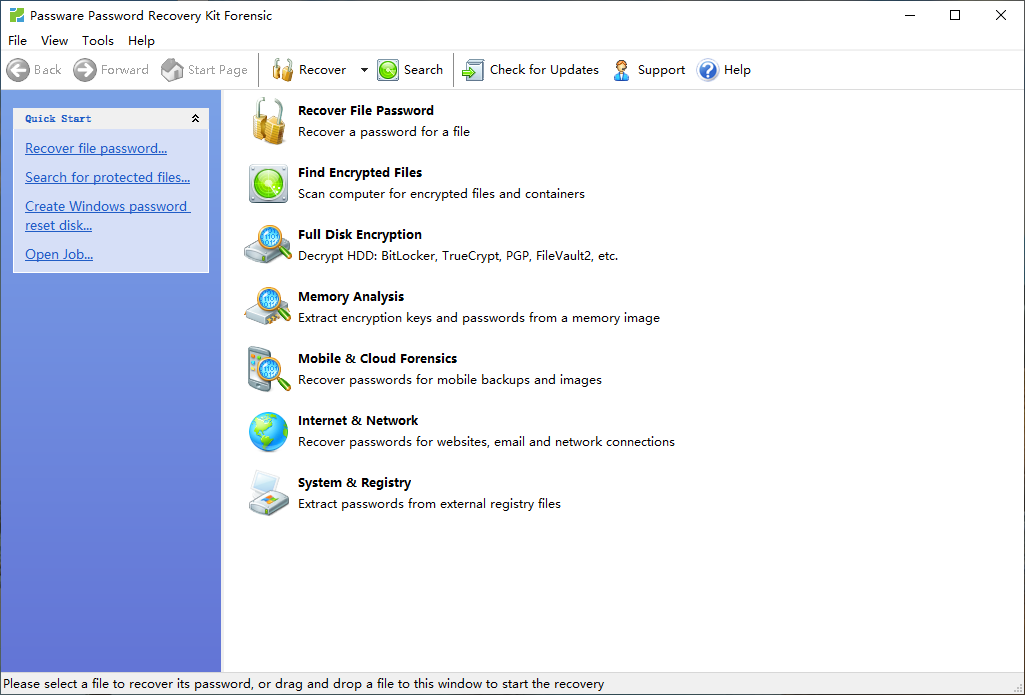Minimize the Passware window
The width and height of the screenshot is (1025, 695).
click(x=910, y=15)
